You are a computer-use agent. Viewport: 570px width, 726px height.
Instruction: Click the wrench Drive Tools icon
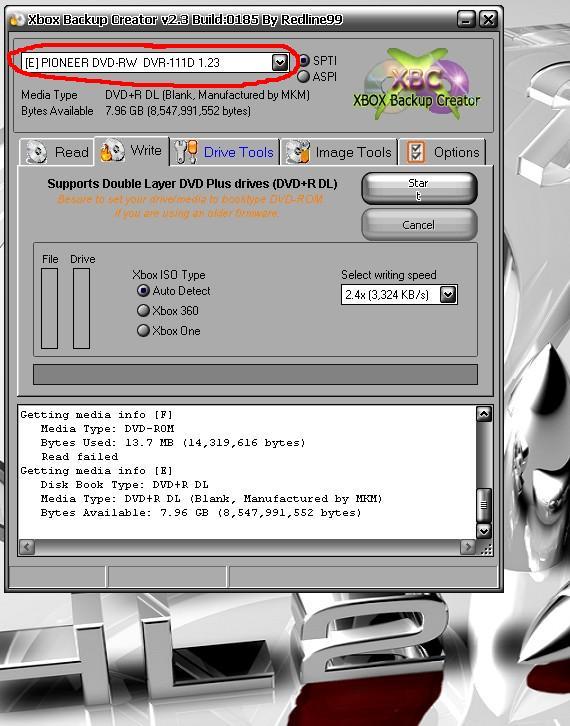186,152
